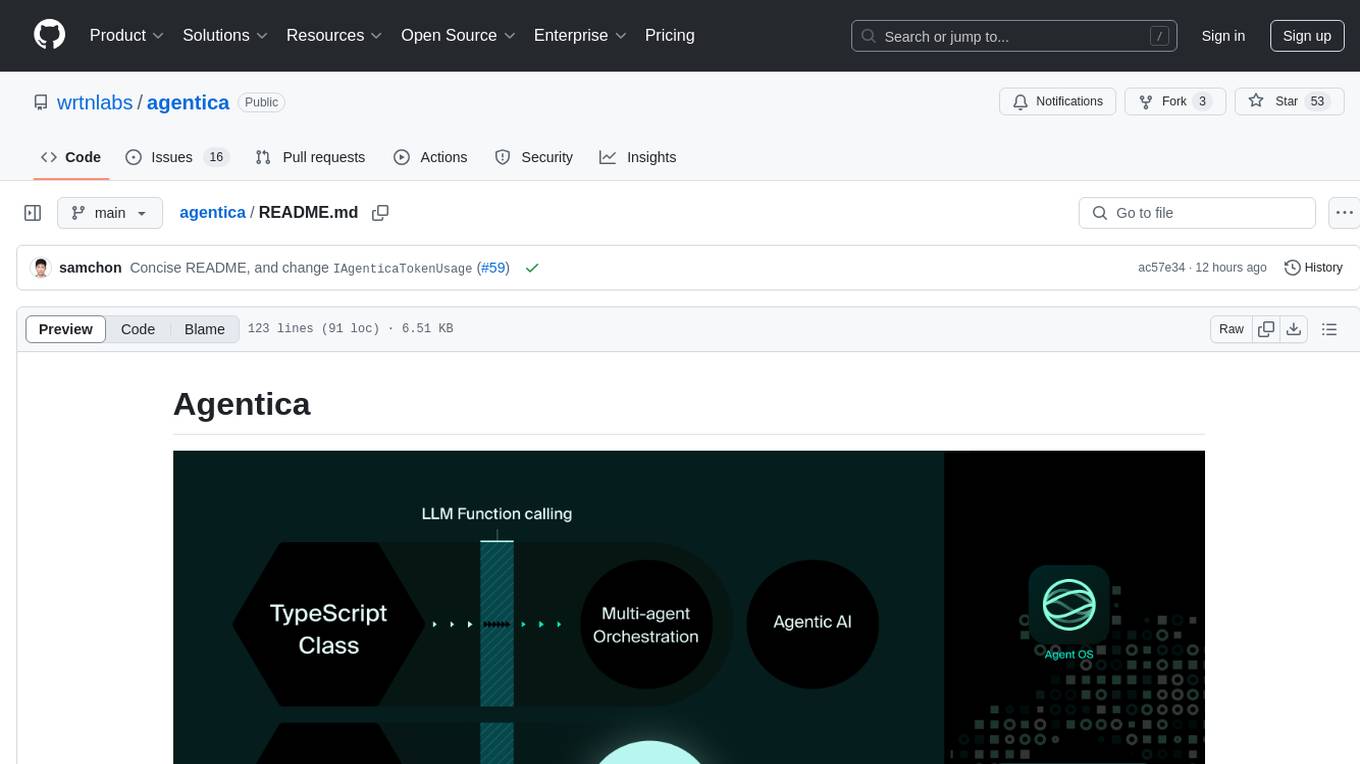Switch to Code view

(138, 329)
